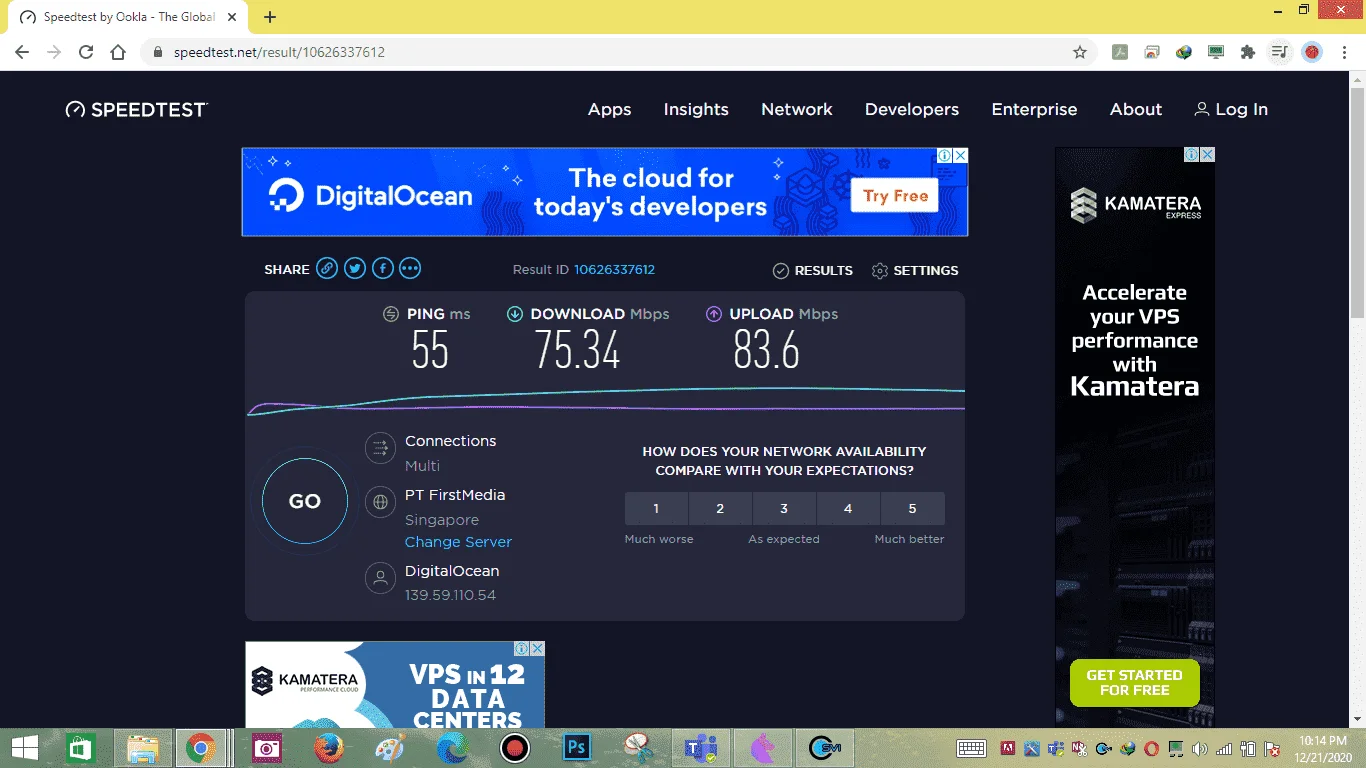Reload the page

(86, 52)
